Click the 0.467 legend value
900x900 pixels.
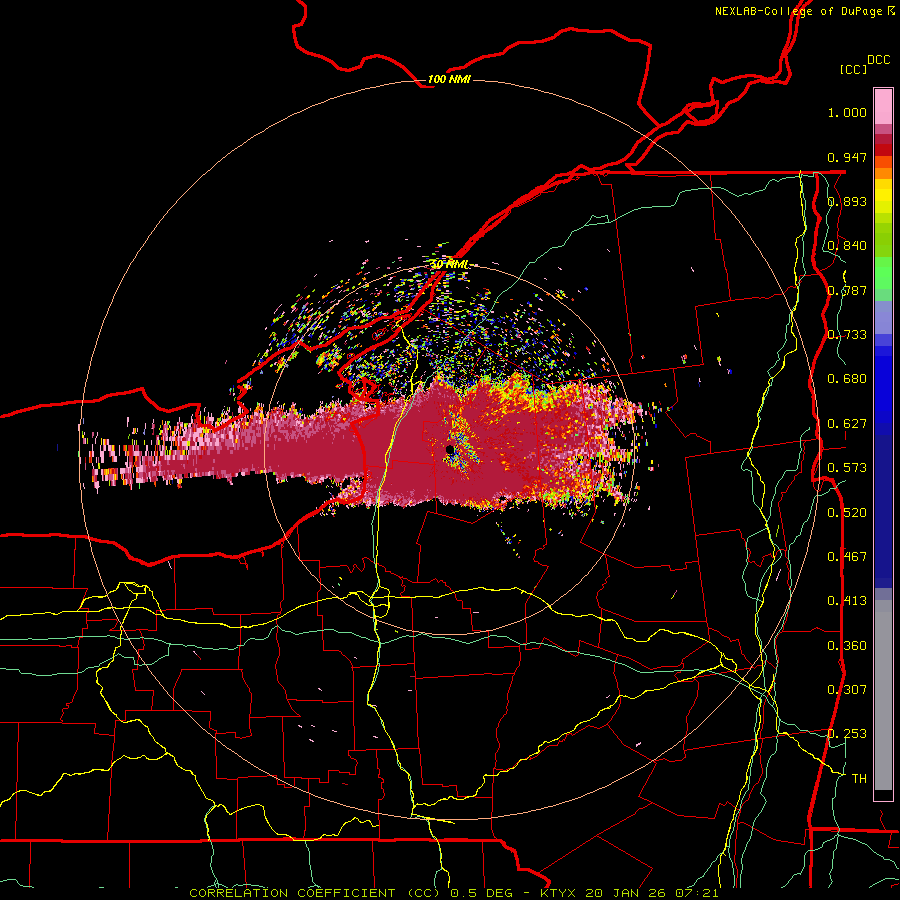(847, 557)
